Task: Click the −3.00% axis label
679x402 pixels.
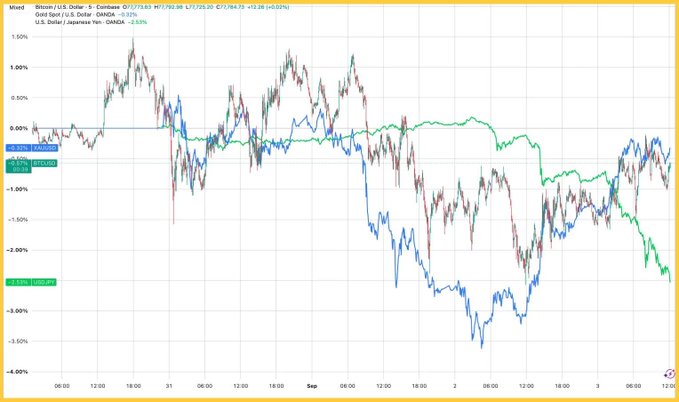Action: [17, 311]
